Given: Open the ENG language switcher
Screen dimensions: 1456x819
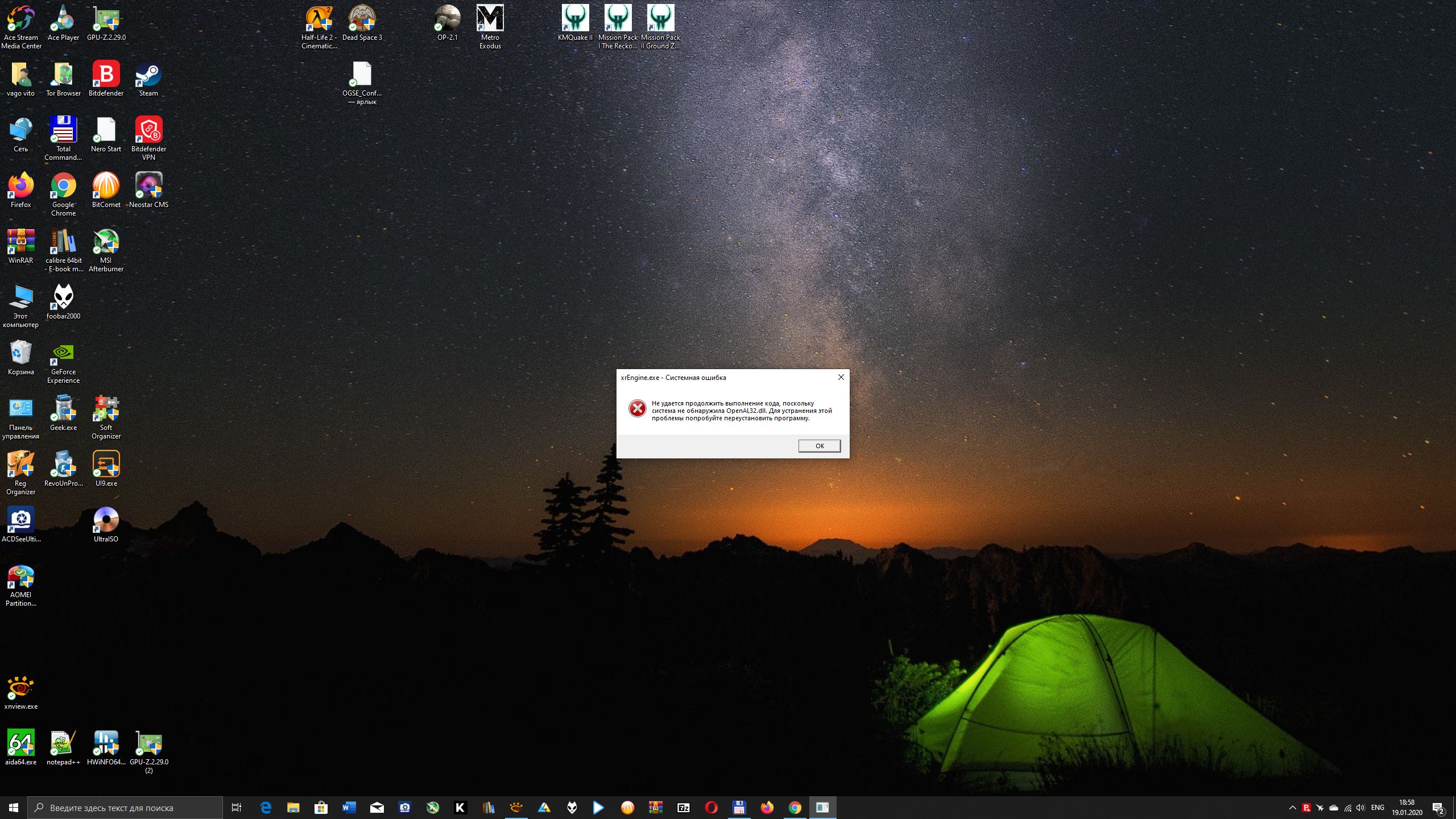Looking at the screenshot, I should [1378, 808].
